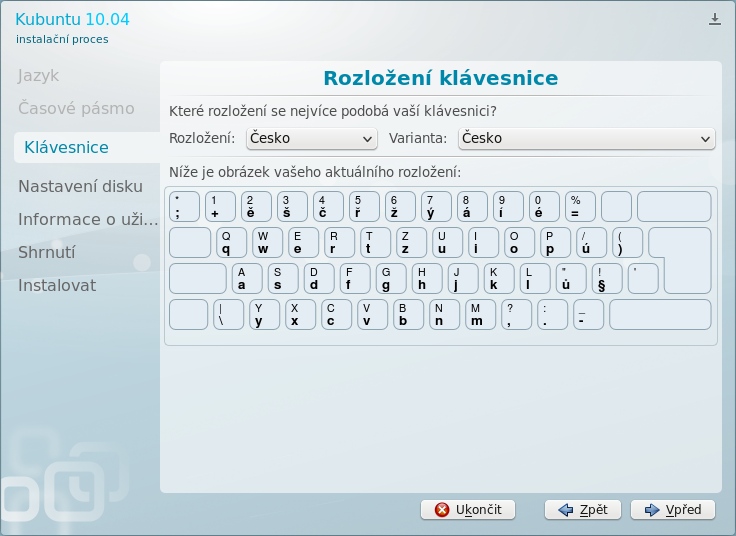Click the O key on keyboard preview

[x=520, y=243]
